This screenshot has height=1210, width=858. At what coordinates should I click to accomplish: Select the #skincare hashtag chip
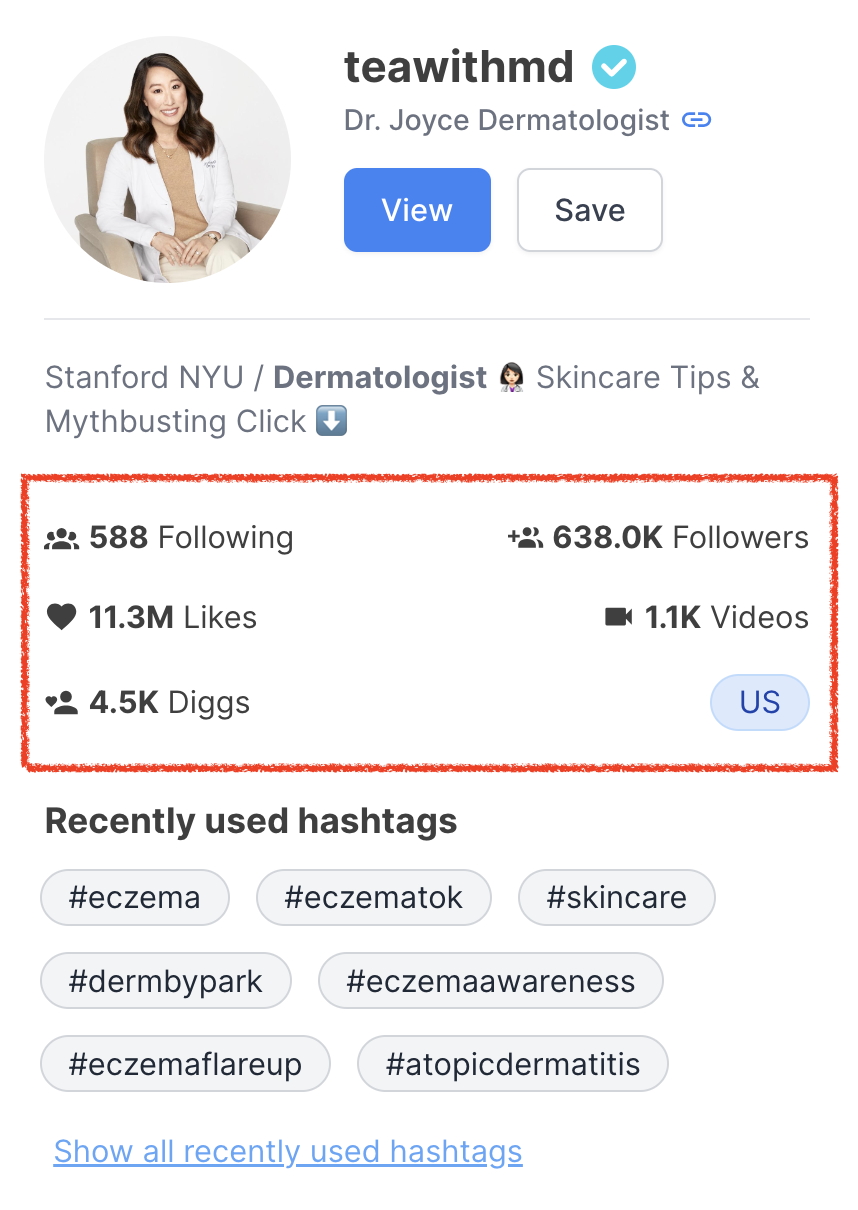[x=616, y=897]
